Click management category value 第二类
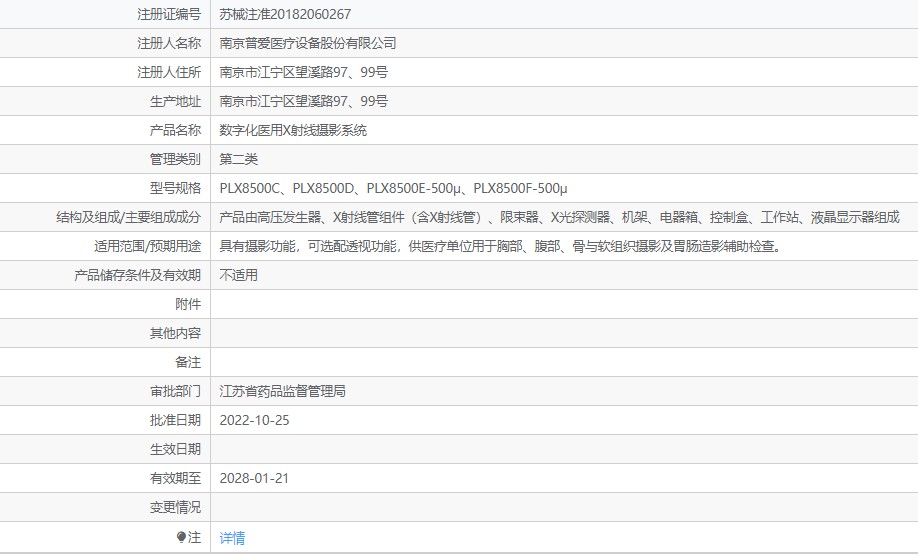 coord(239,159)
